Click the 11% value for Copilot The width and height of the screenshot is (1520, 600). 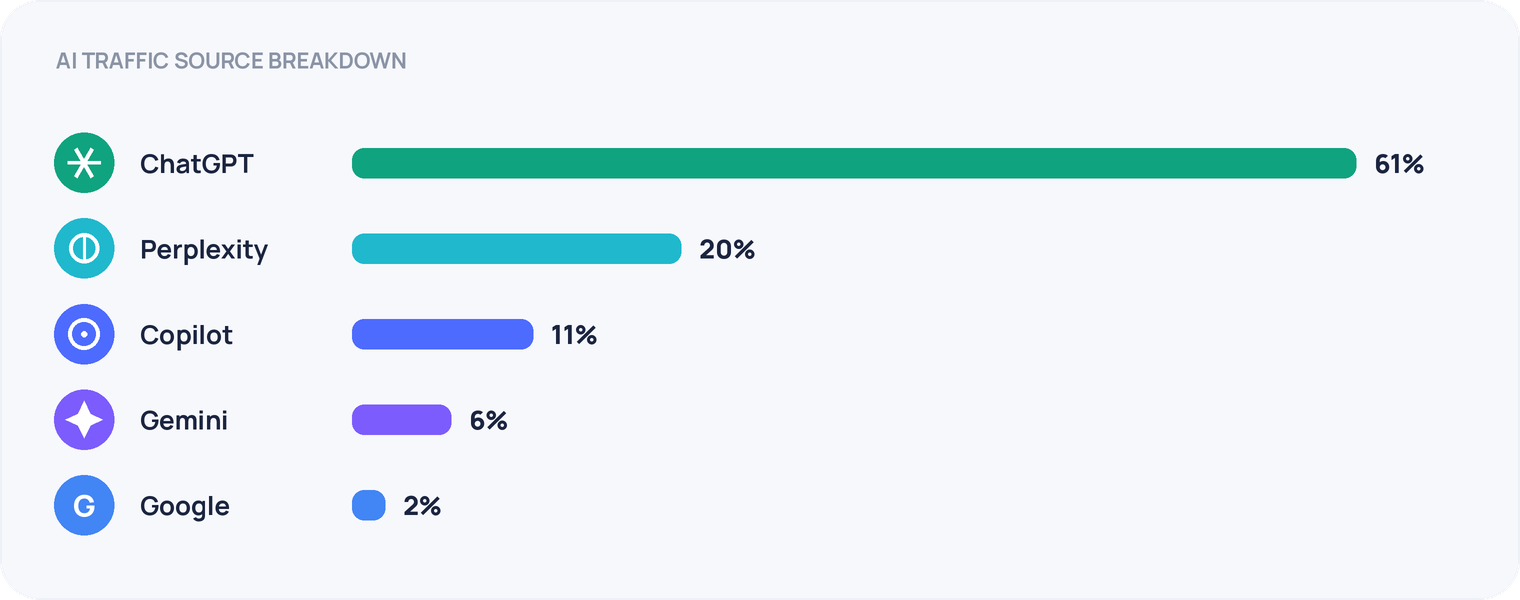574,335
